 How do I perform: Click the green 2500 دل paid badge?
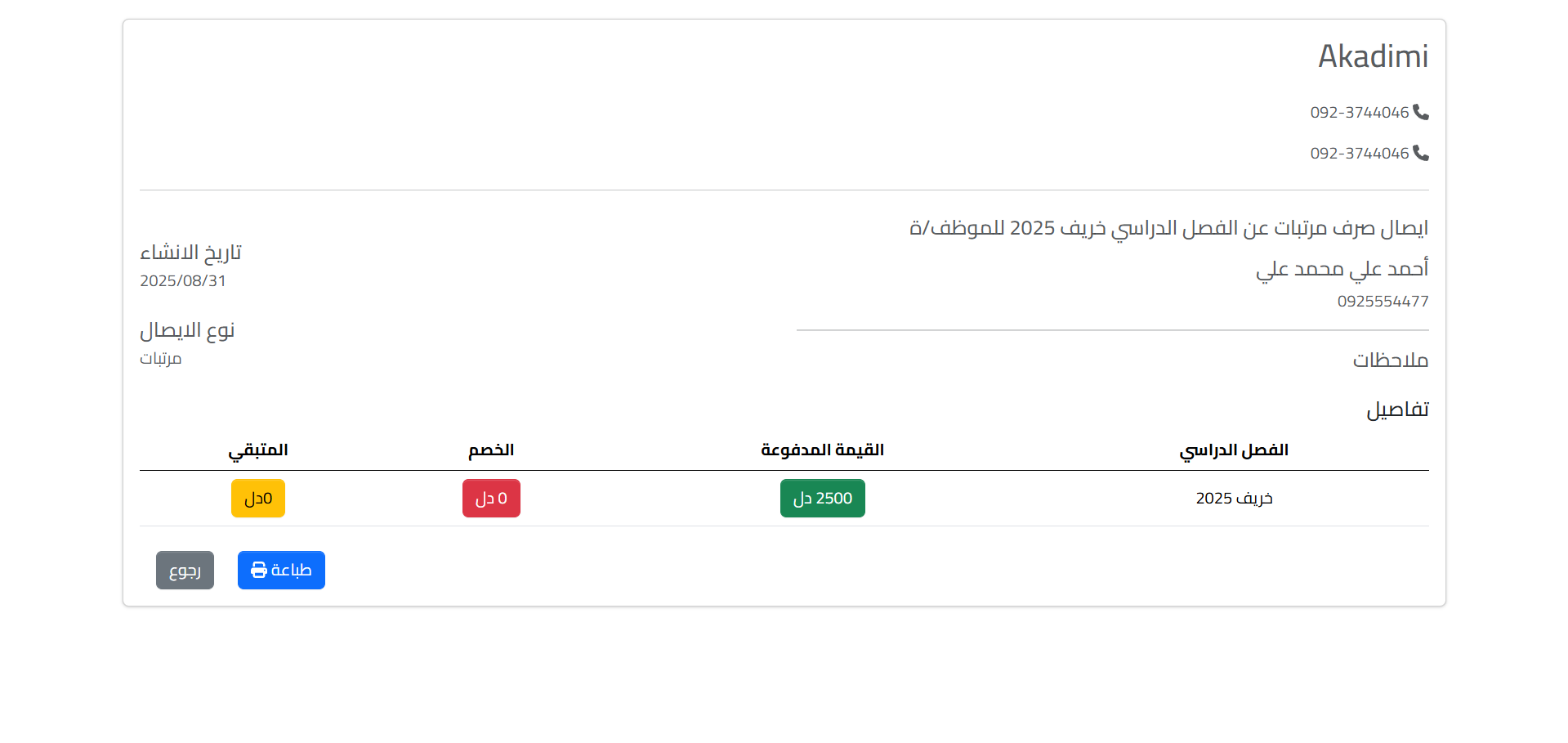[822, 498]
